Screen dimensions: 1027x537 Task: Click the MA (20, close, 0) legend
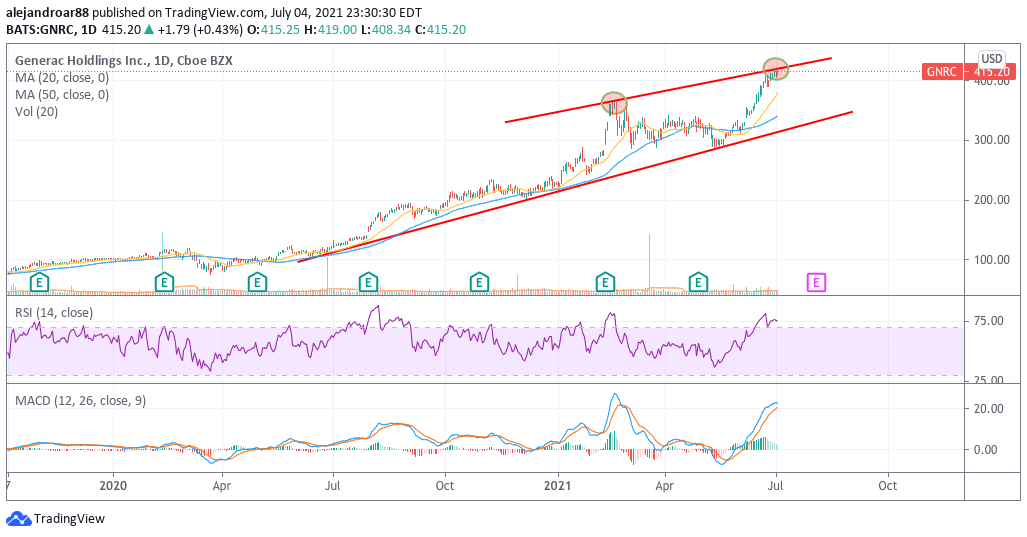click(62, 77)
